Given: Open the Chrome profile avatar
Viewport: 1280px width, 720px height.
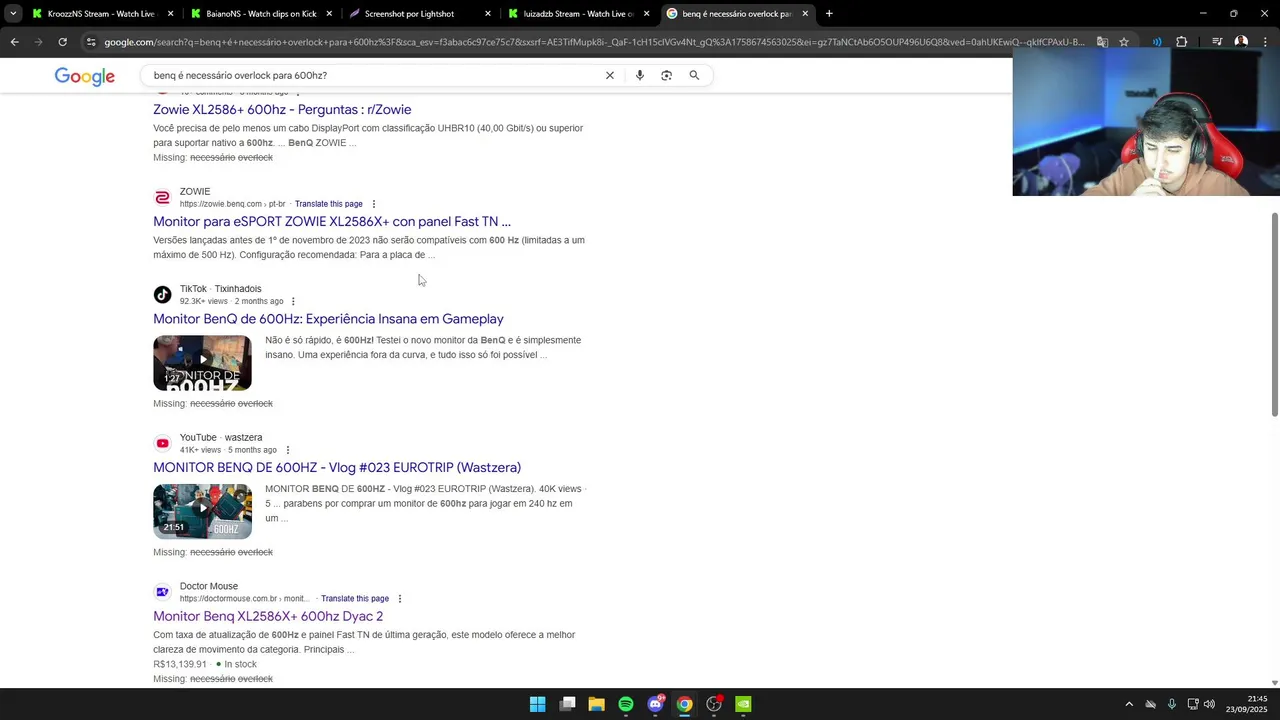Looking at the screenshot, I should (x=1241, y=42).
